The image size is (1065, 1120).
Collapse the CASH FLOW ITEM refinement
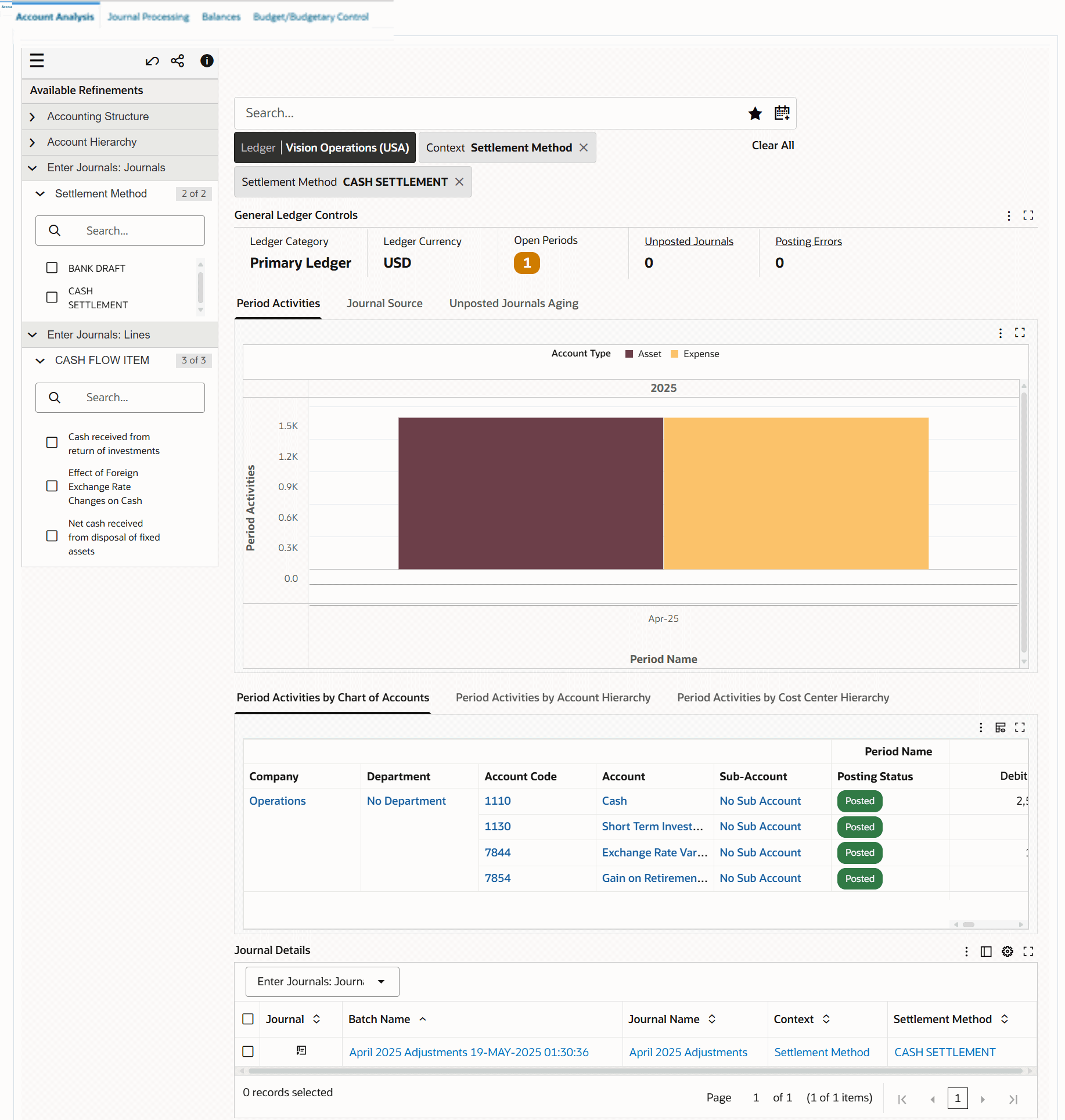tap(40, 361)
